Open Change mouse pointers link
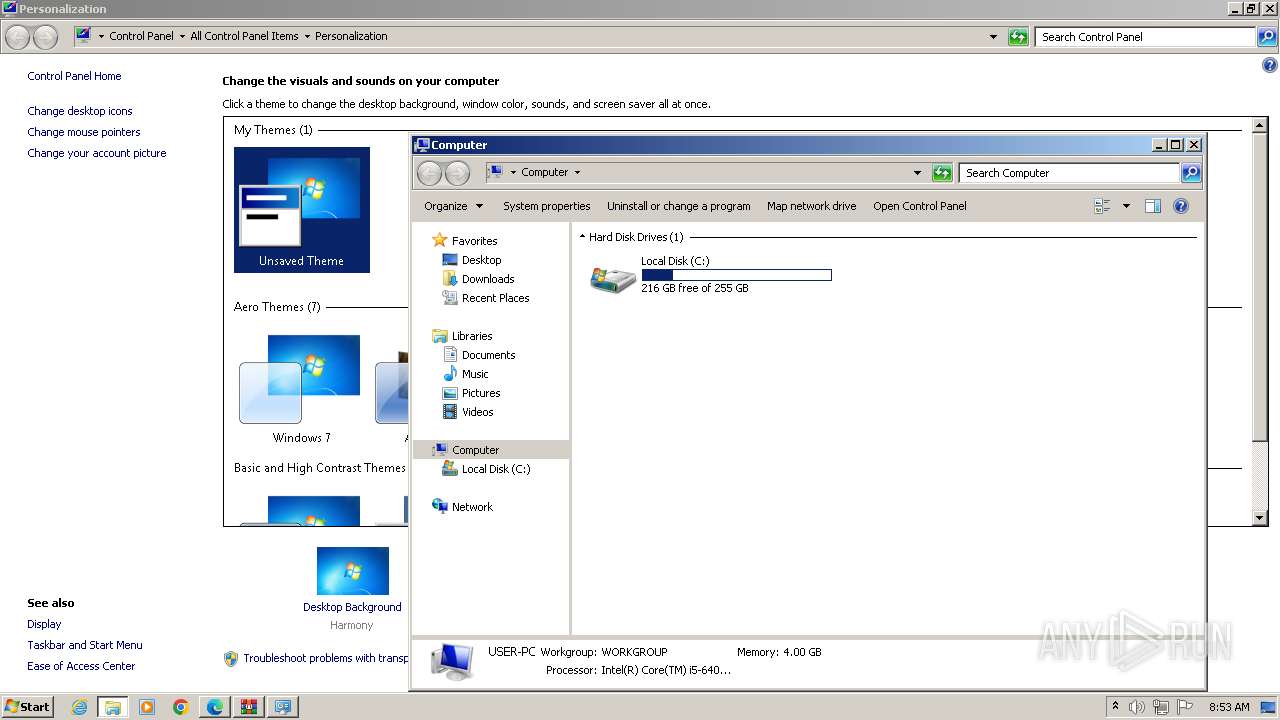The image size is (1280, 720). click(84, 132)
